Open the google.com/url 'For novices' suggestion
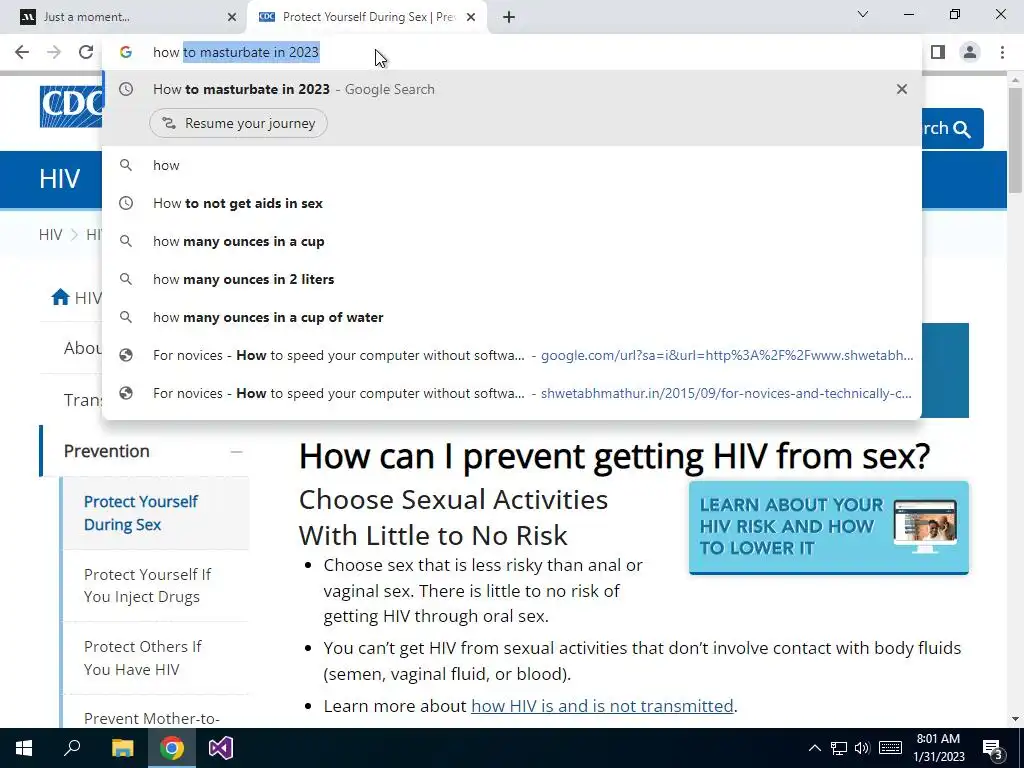Screen dimensions: 1024x768 click(512, 355)
